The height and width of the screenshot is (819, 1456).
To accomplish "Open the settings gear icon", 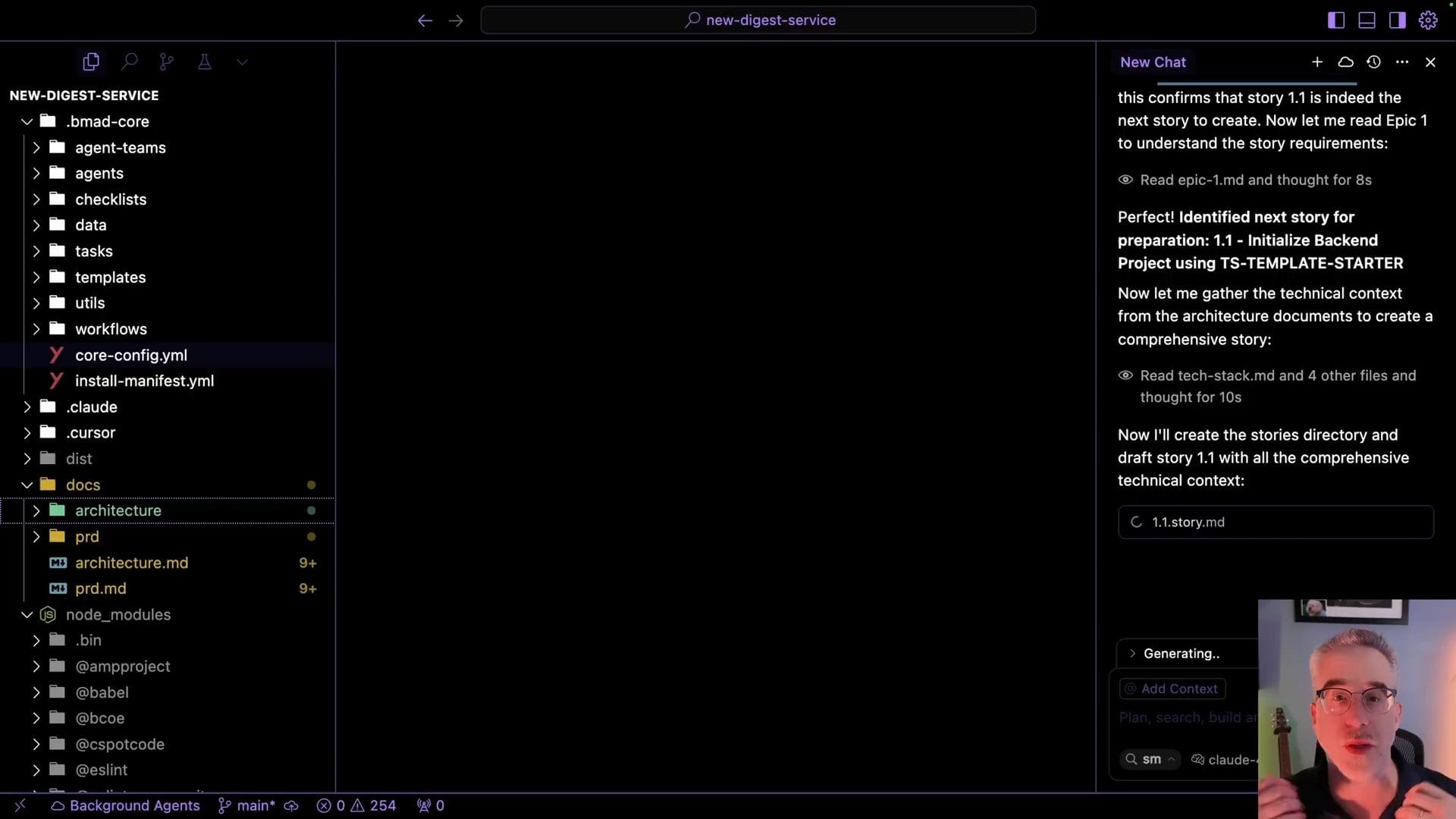I will [x=1428, y=20].
